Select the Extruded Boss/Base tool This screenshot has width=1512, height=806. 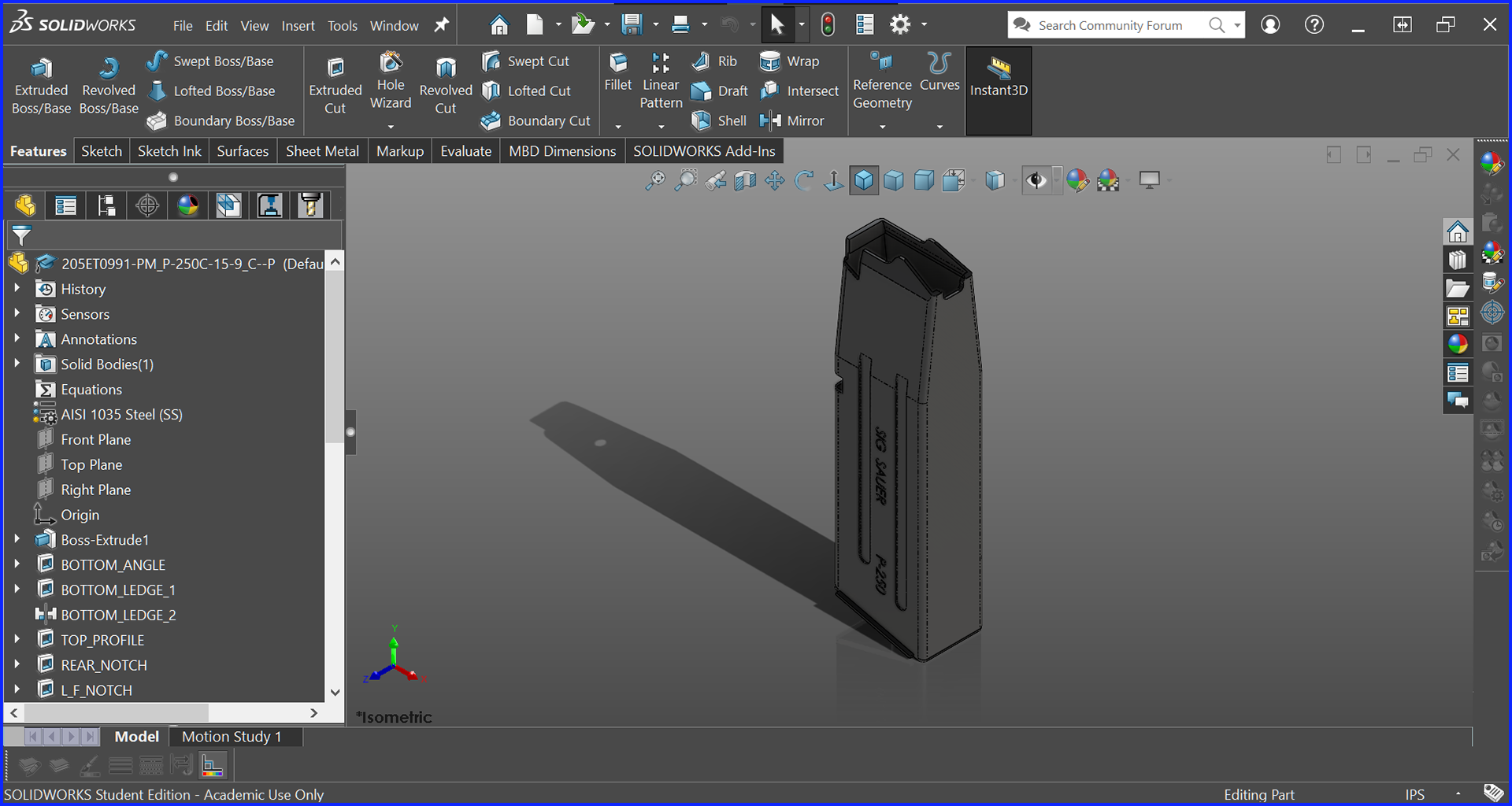coord(41,86)
